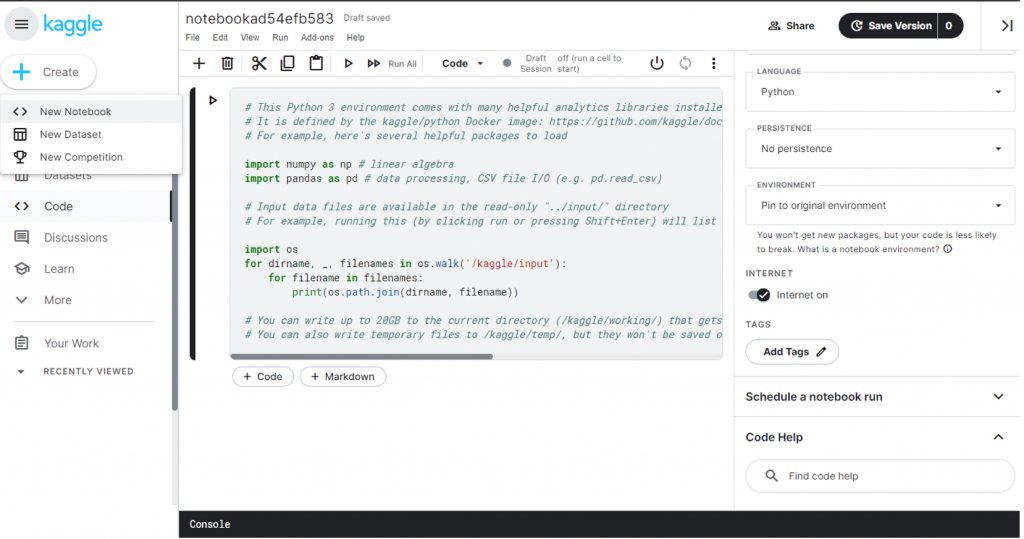Add a new cell with plus icon

coord(199,63)
